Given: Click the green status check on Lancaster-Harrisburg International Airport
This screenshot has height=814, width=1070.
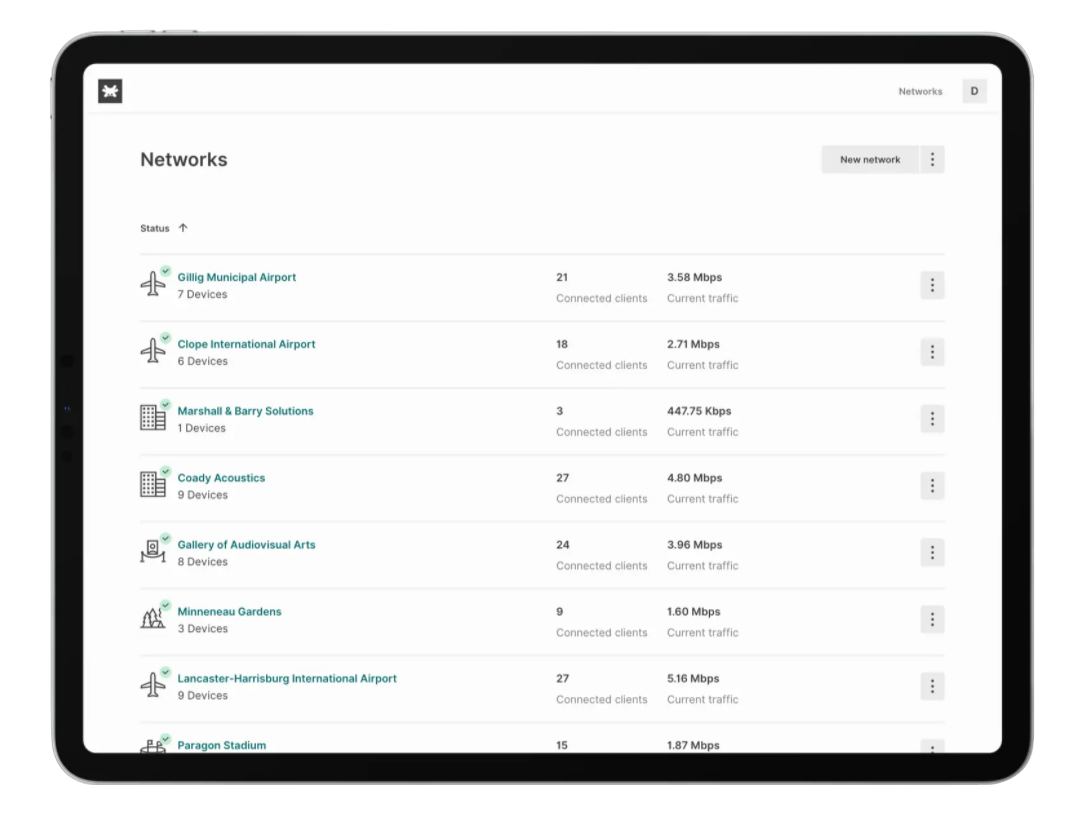Looking at the screenshot, I should tap(166, 672).
